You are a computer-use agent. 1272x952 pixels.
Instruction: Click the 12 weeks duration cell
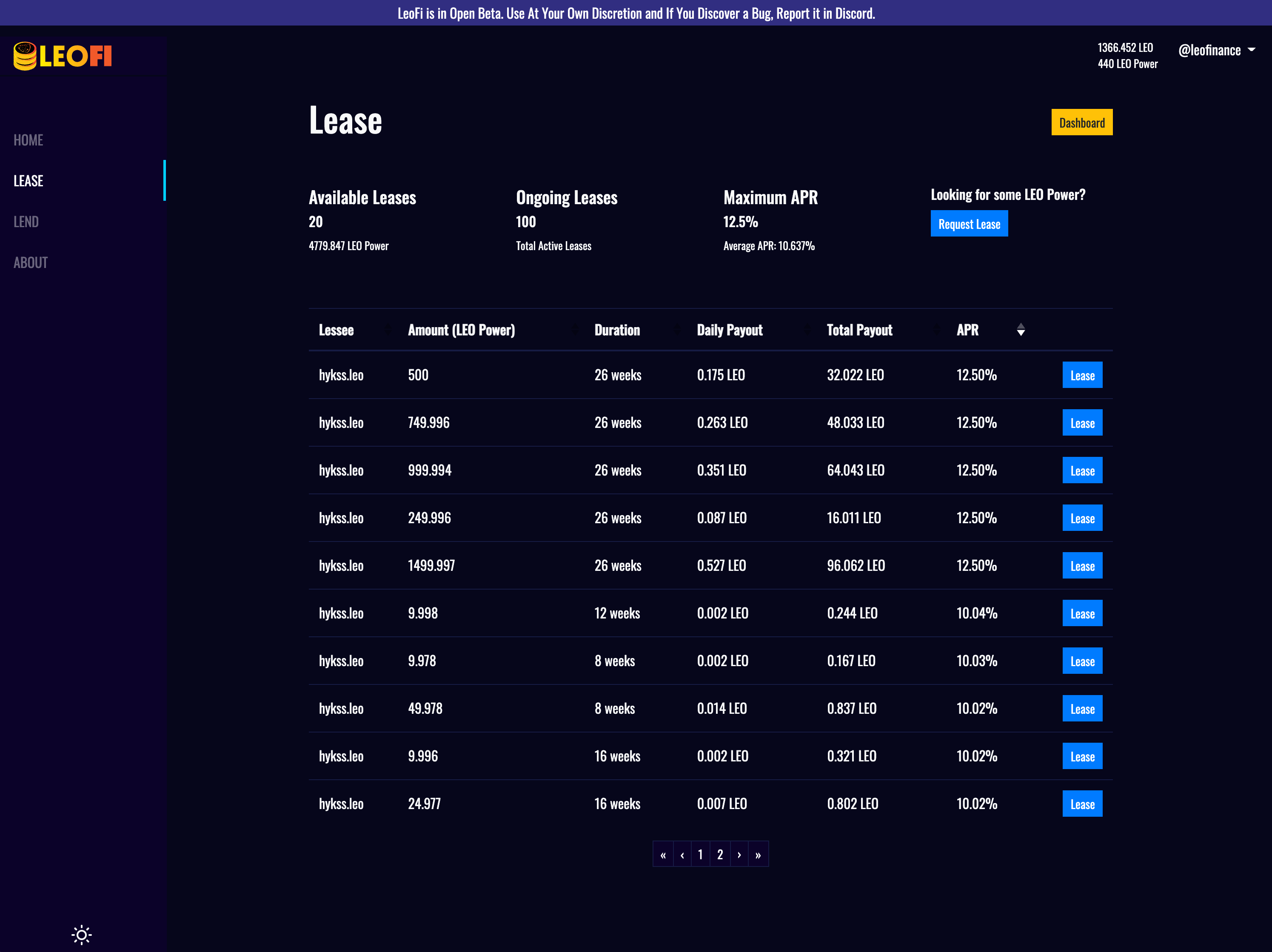point(617,613)
